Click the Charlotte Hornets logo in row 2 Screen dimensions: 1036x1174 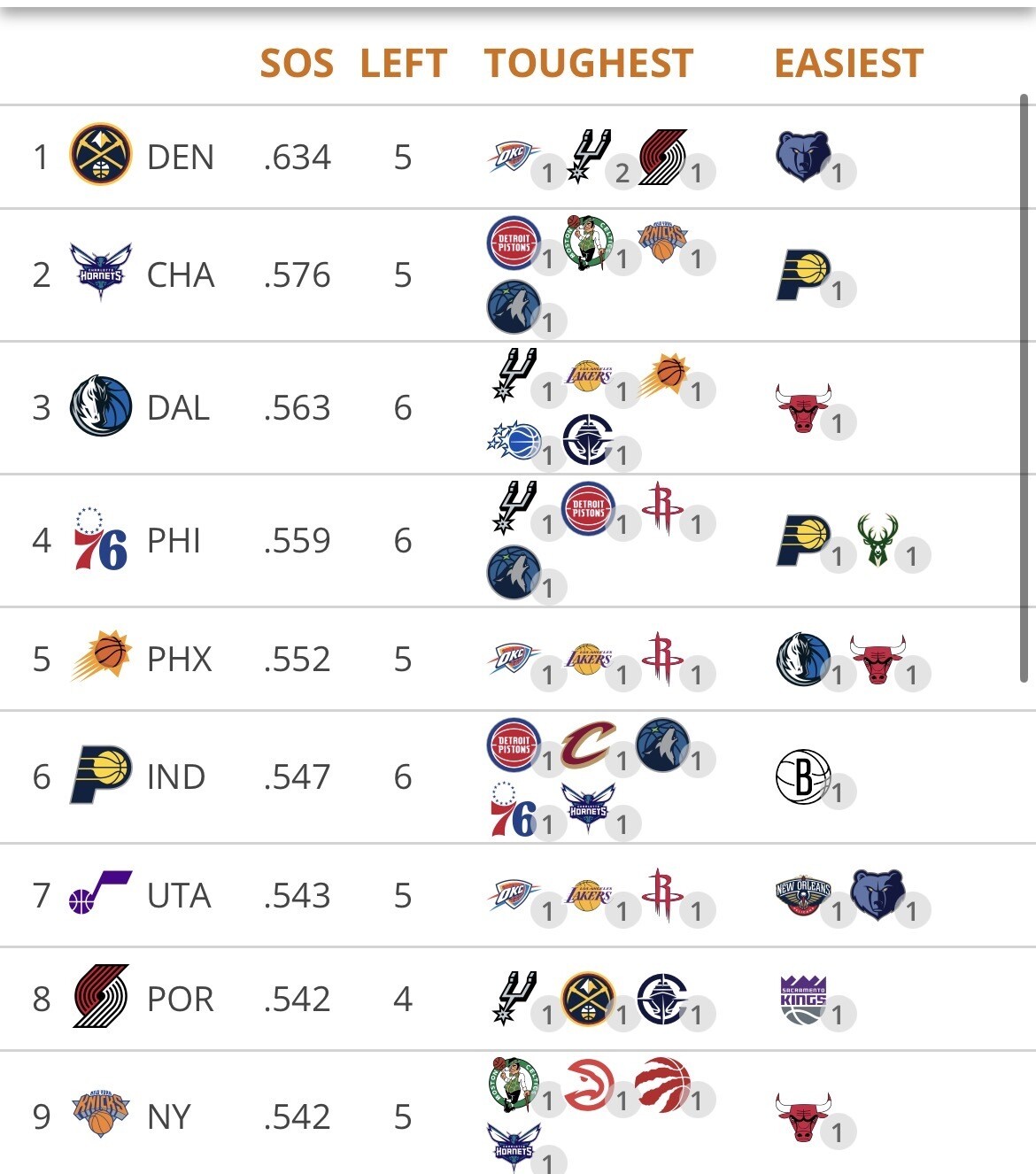coord(100,273)
